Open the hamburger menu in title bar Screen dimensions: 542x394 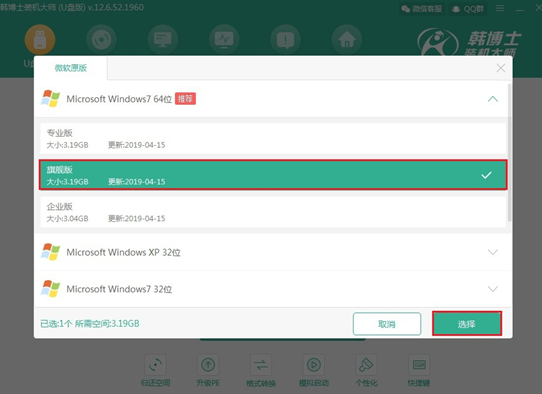coord(500,8)
